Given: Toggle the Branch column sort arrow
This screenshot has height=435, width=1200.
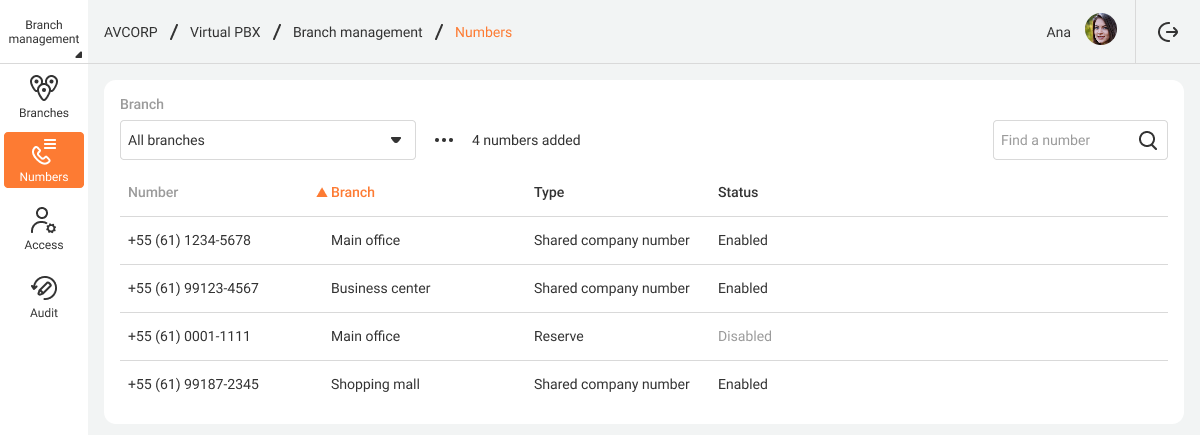Looking at the screenshot, I should click(x=322, y=192).
